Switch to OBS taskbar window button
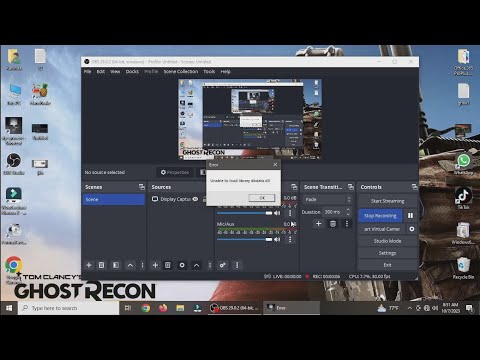The image size is (480, 360). [235, 308]
